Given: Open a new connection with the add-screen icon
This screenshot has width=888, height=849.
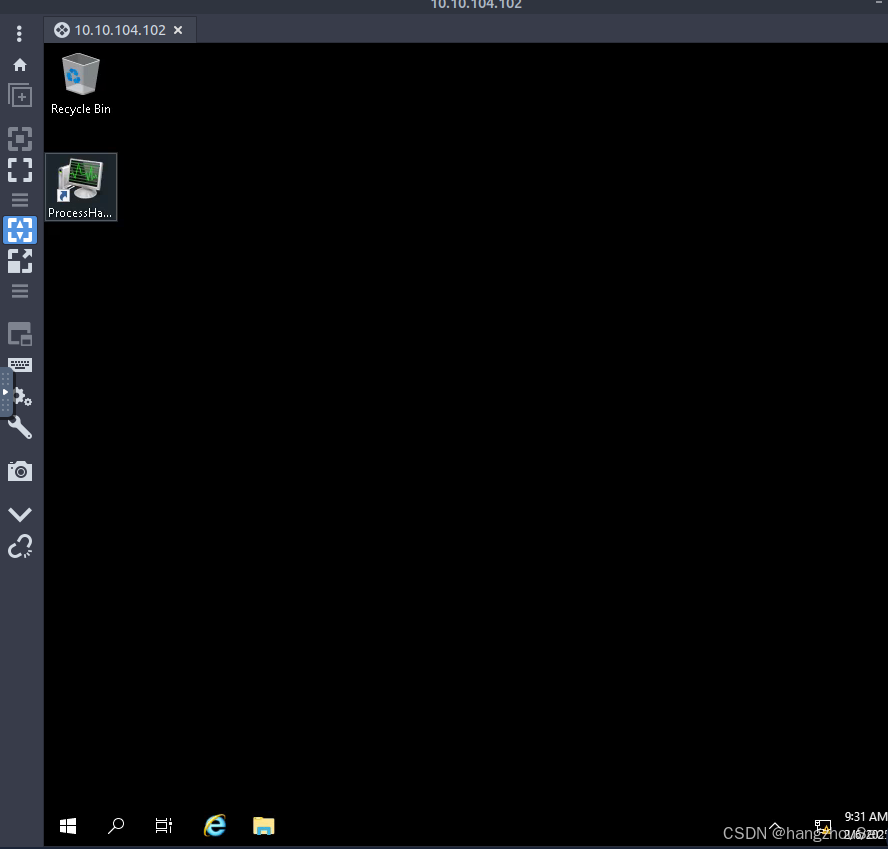Looking at the screenshot, I should (20, 95).
